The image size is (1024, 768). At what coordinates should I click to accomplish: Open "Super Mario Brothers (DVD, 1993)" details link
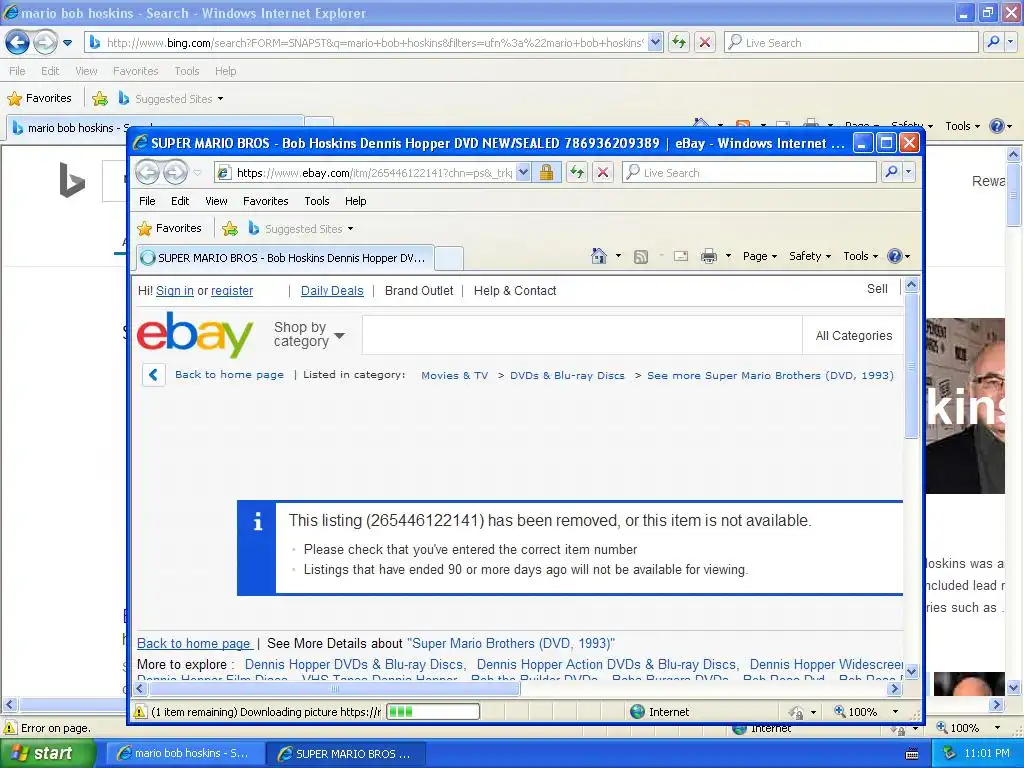point(510,643)
